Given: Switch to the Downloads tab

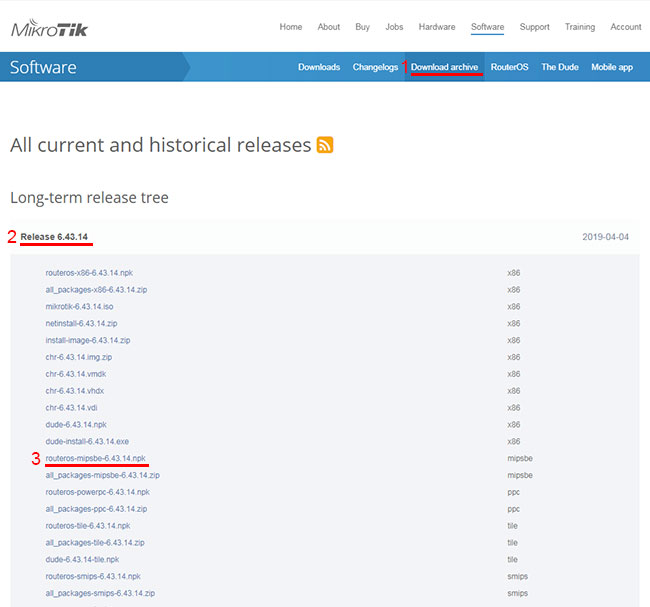Looking at the screenshot, I should tap(319, 67).
